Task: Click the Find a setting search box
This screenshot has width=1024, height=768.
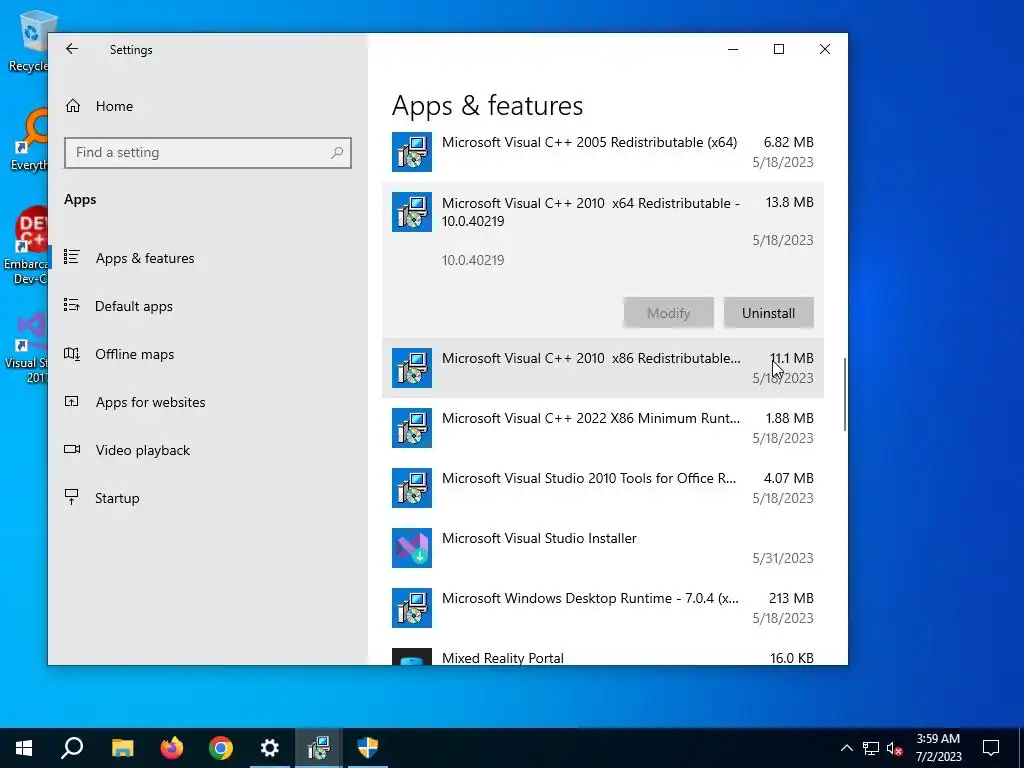Action: (208, 153)
